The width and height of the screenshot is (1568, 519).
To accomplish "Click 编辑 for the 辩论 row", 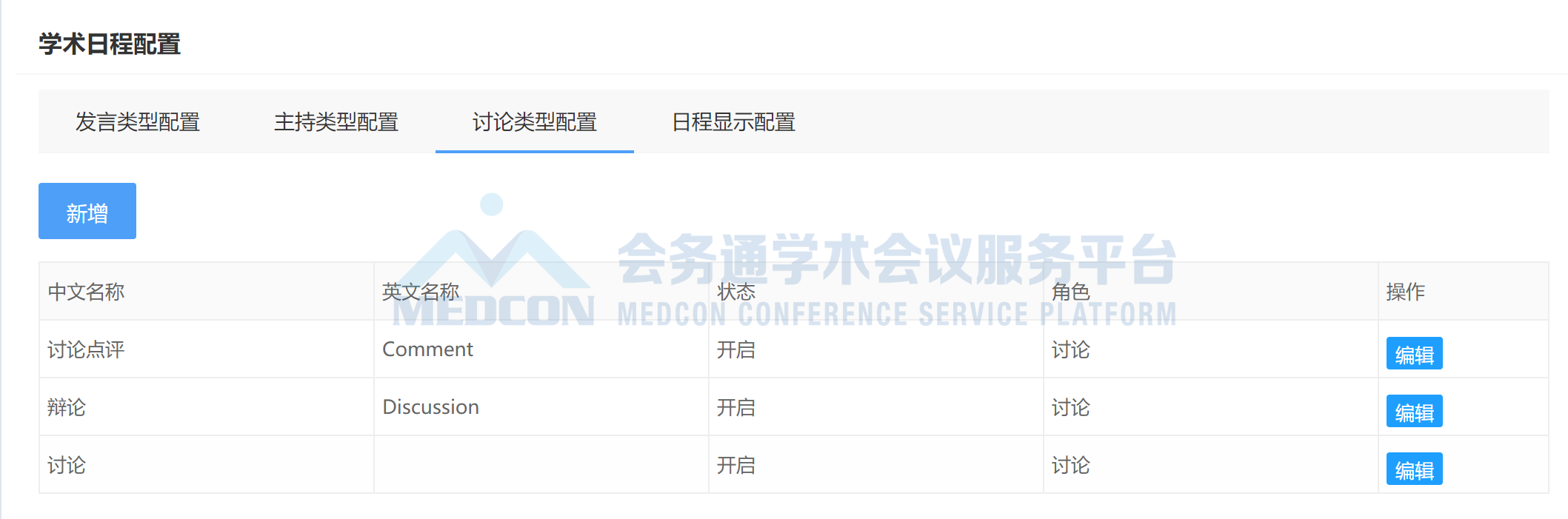I will tap(1414, 412).
